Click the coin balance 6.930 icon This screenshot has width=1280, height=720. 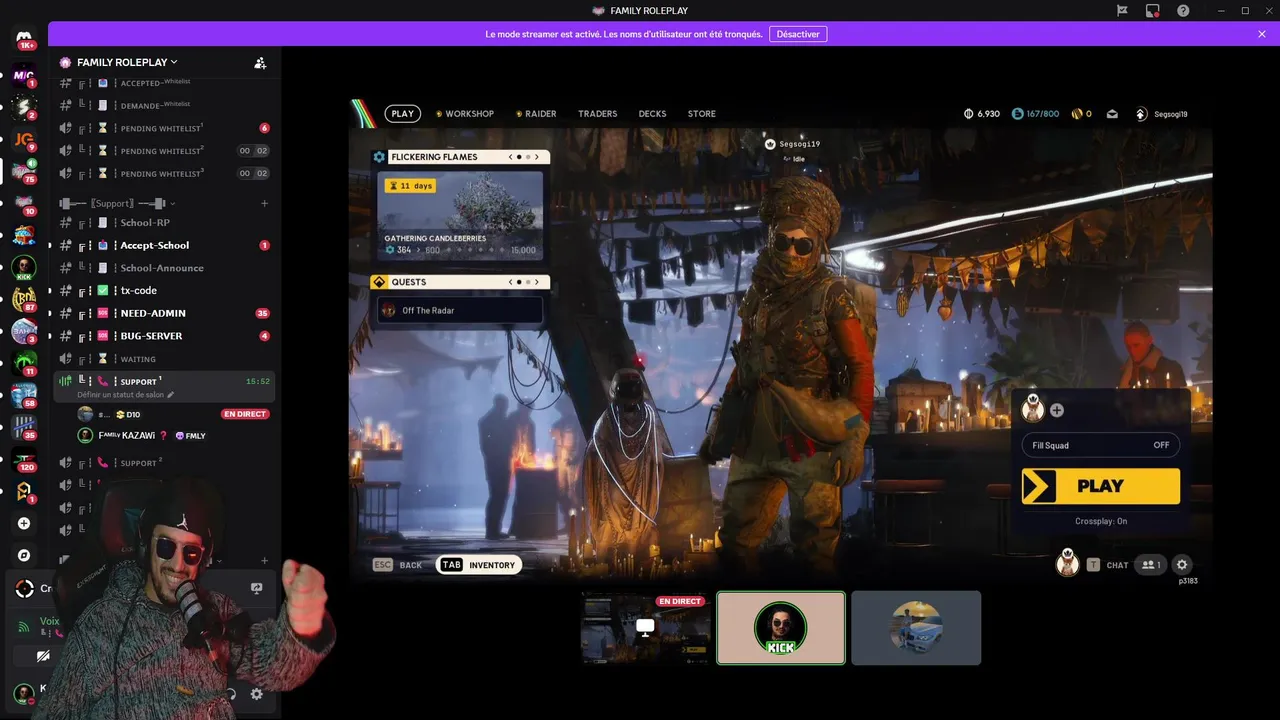click(968, 114)
